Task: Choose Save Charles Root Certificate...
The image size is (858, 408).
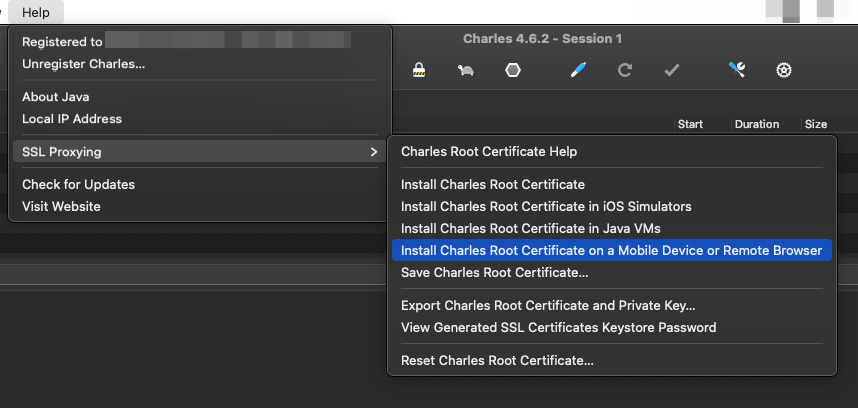Action: 612,272
